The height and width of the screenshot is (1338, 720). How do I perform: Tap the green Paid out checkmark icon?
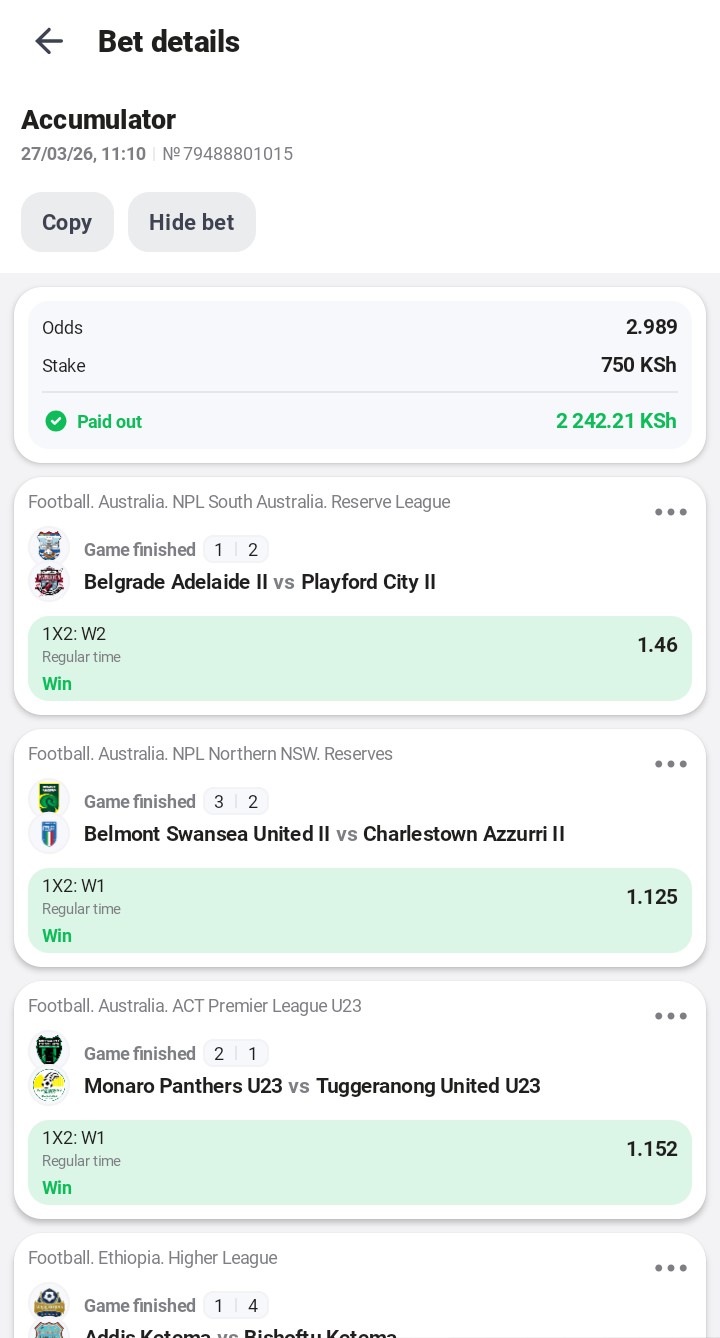click(x=56, y=421)
